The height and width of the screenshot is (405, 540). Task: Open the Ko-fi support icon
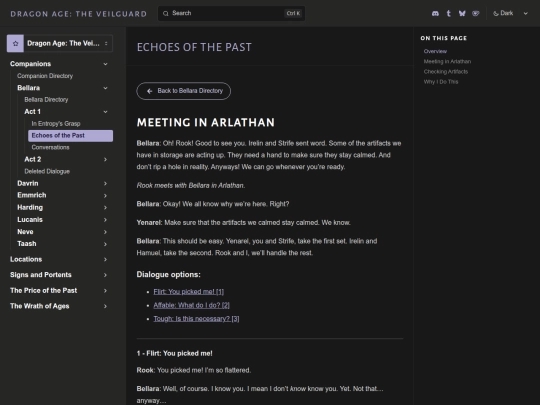point(476,13)
